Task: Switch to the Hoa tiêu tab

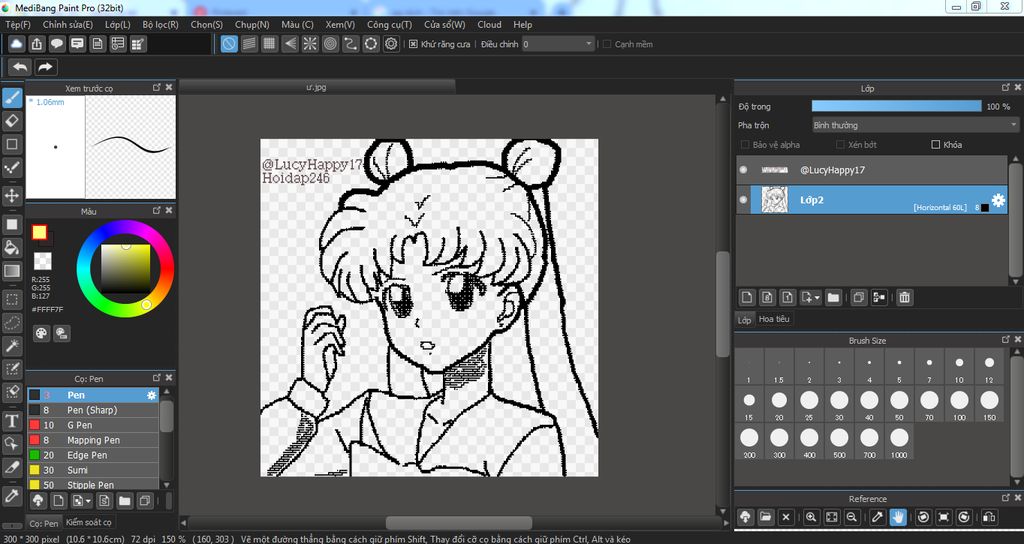Action: pyautogui.click(x=774, y=319)
